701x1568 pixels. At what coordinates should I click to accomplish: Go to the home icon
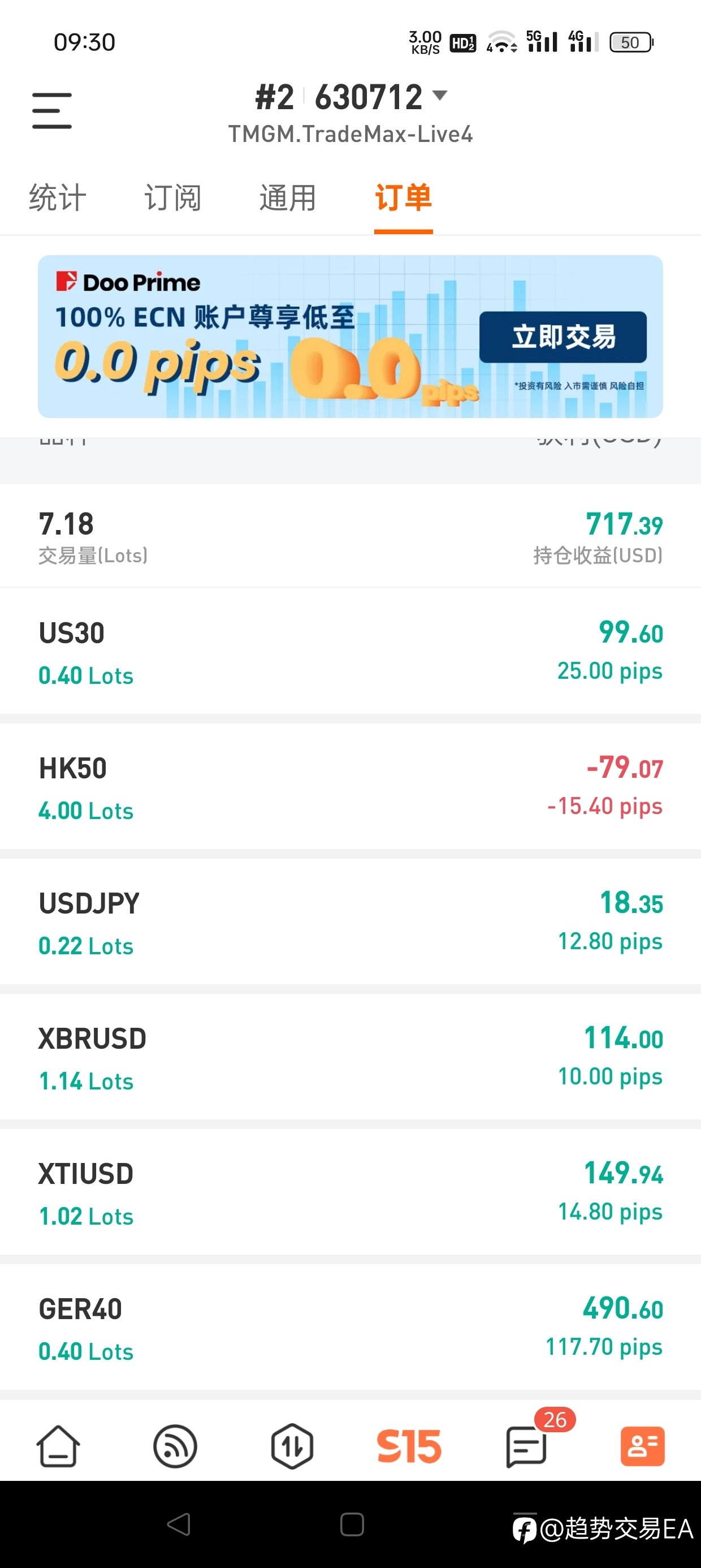click(58, 1446)
